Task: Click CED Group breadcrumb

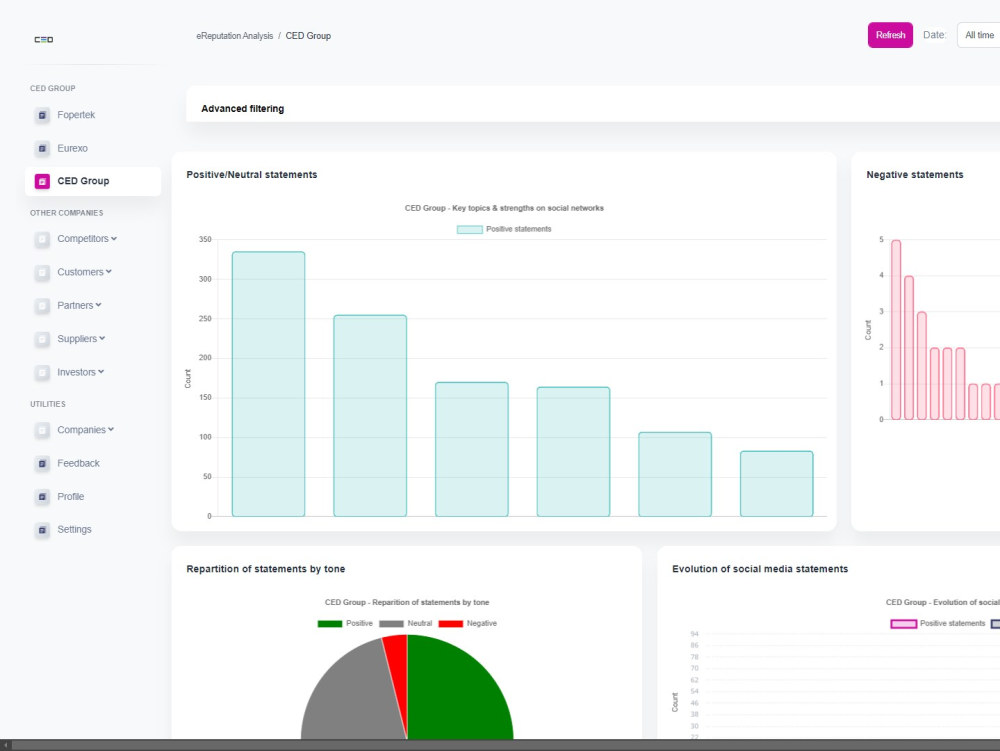Action: (308, 36)
